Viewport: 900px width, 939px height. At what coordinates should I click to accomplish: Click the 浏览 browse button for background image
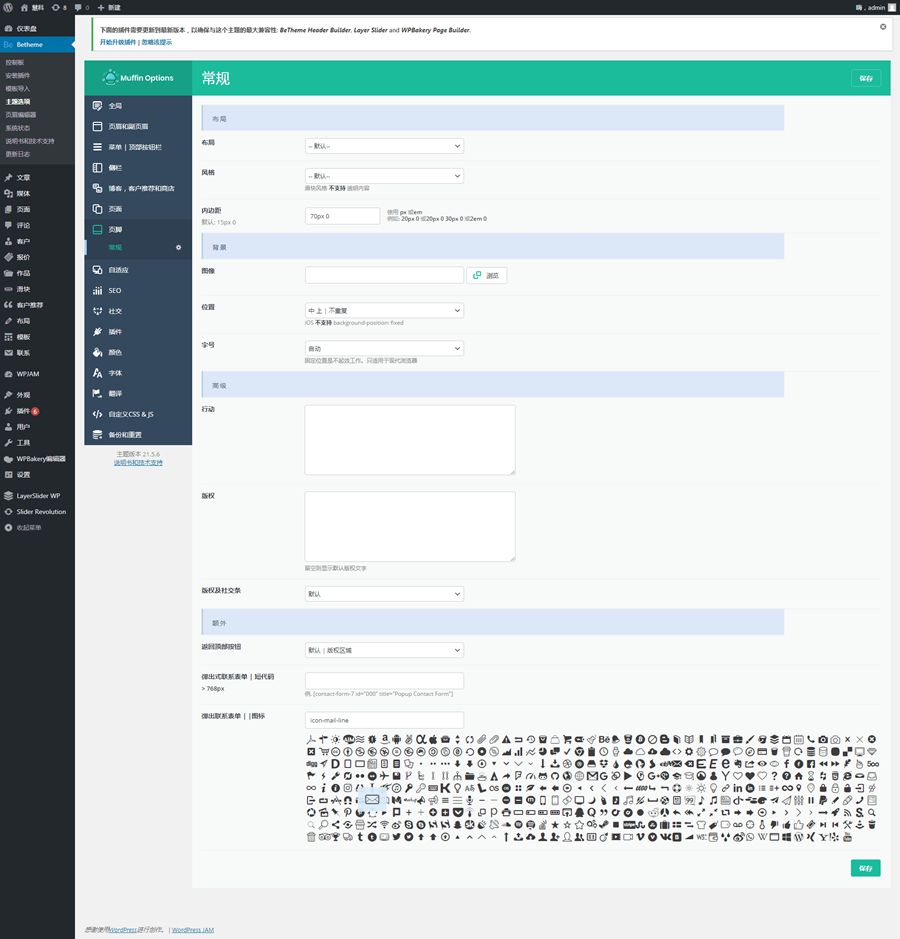coord(487,274)
